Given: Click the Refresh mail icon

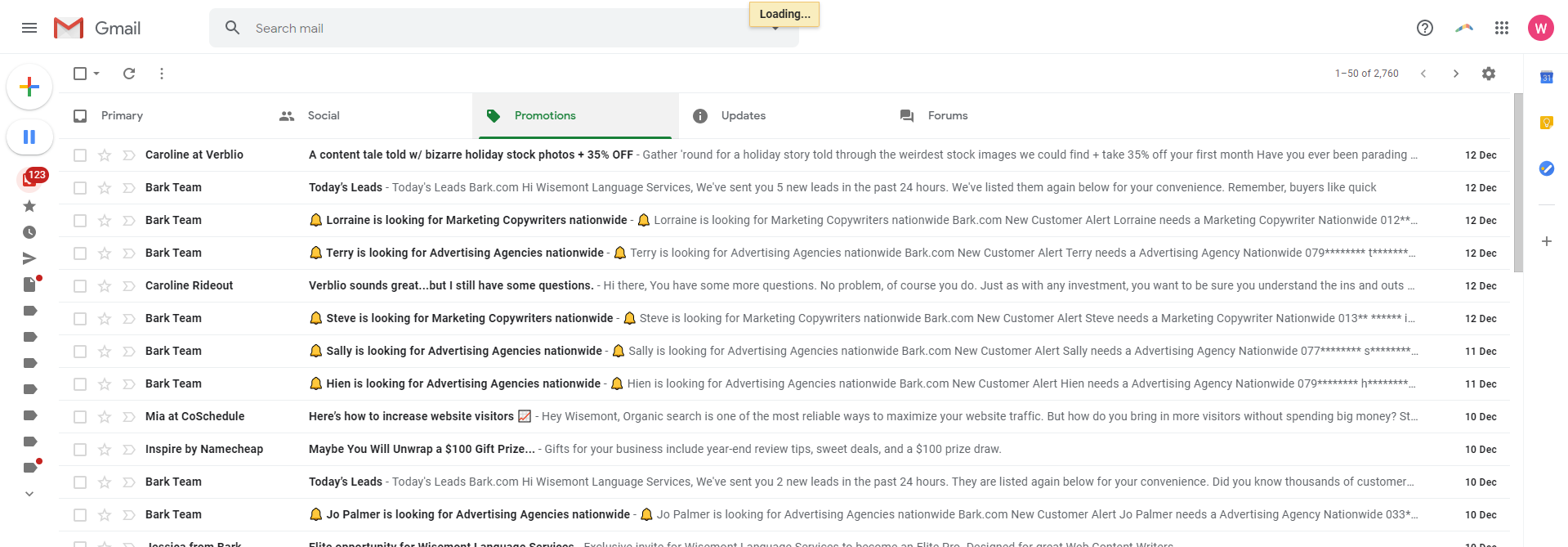Looking at the screenshot, I should tap(129, 74).
